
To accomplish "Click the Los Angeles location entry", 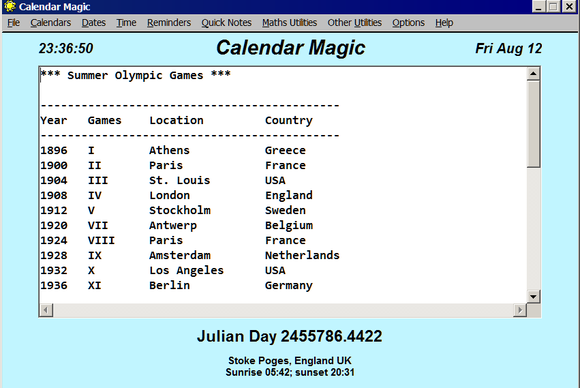I will click(186, 271).
